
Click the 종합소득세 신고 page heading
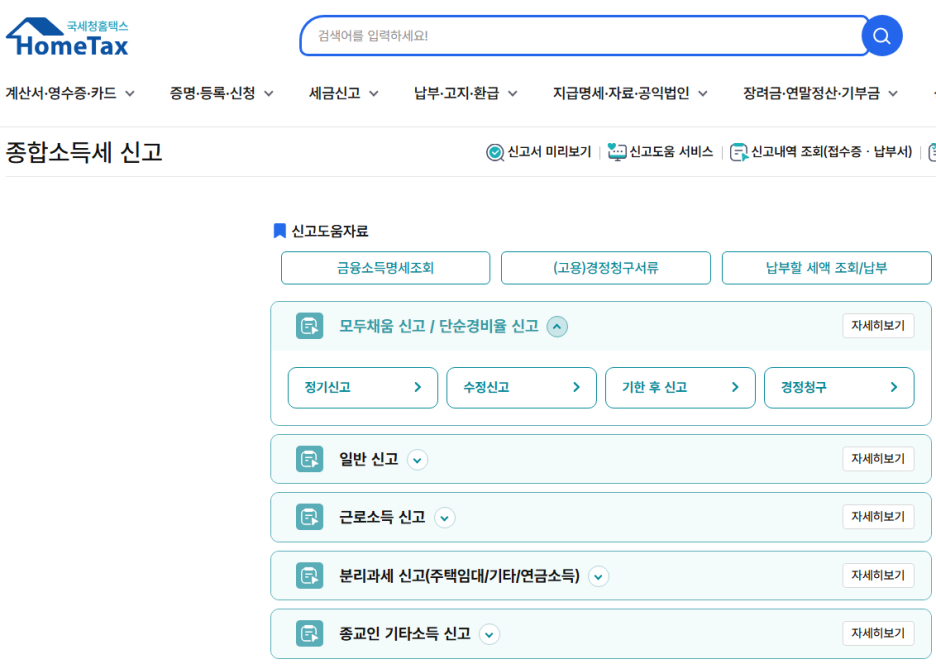(x=84, y=152)
